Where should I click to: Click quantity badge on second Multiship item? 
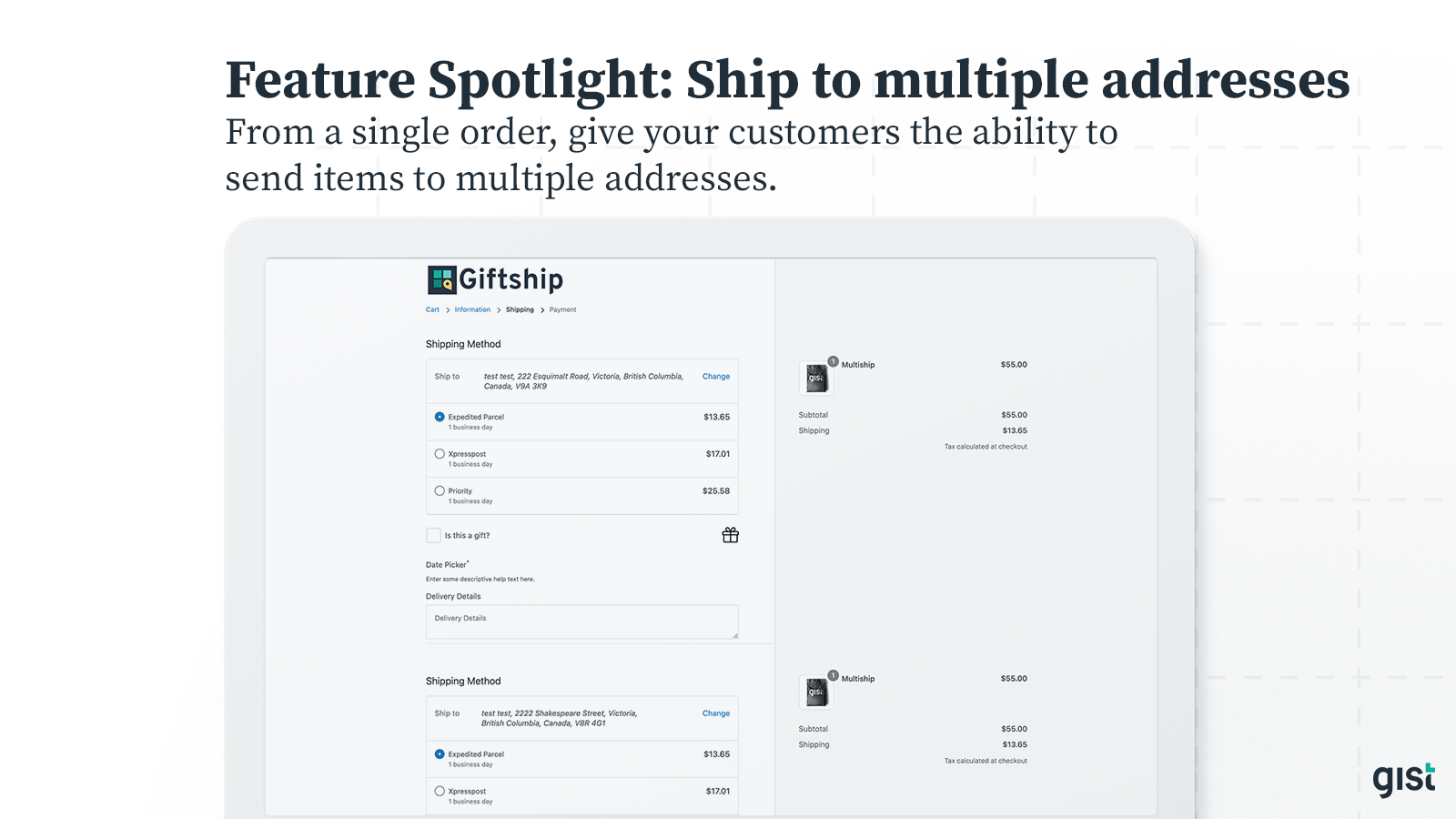click(x=833, y=675)
